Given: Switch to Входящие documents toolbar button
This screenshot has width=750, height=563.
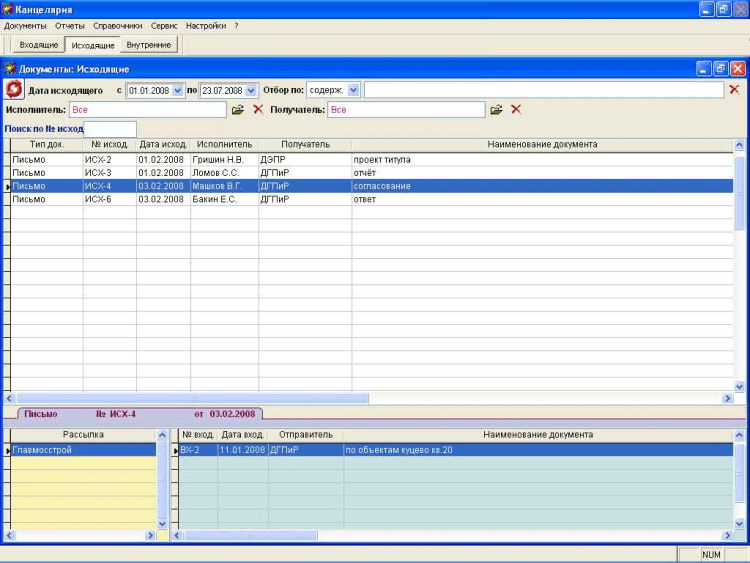Looking at the screenshot, I should [38, 45].
